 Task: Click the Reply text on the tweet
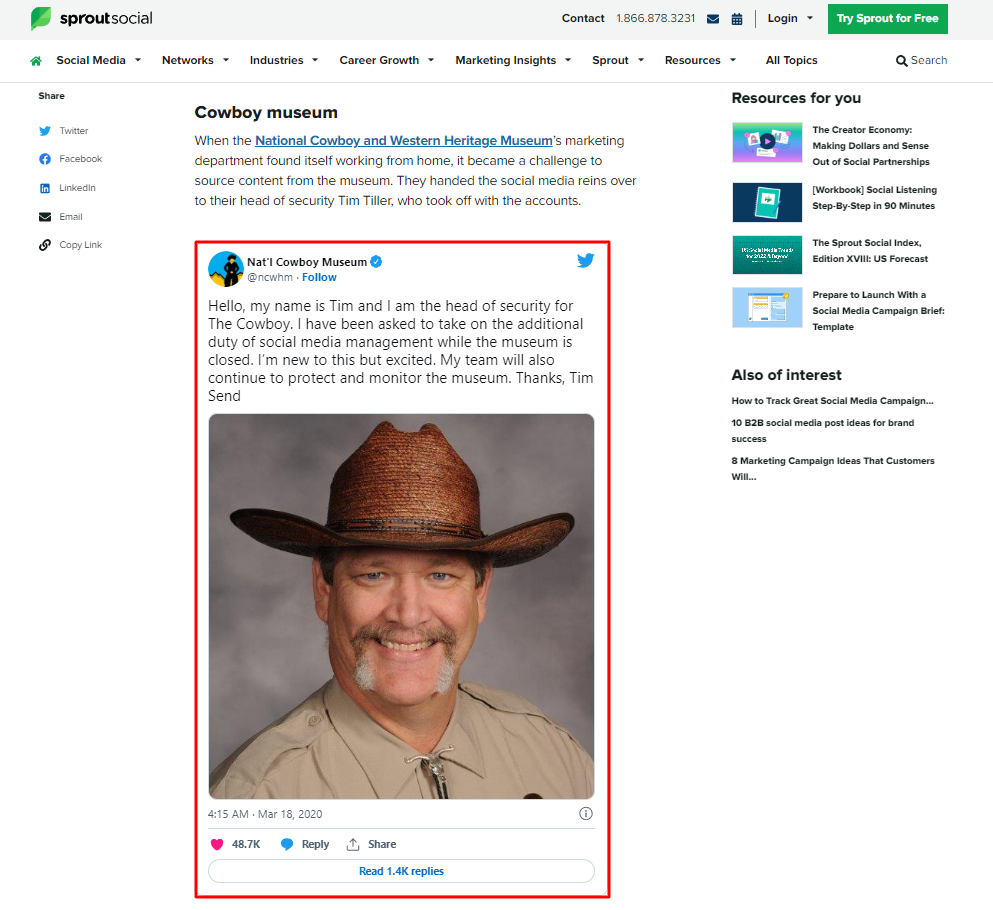[x=315, y=844]
